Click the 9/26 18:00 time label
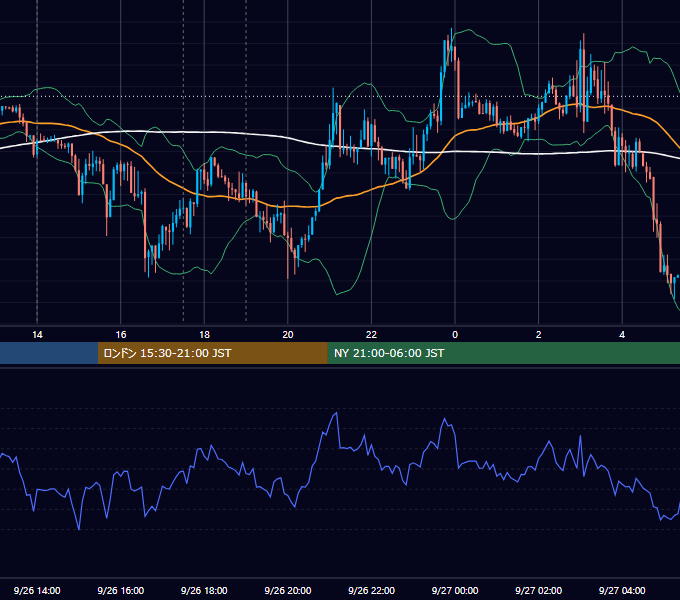680x600 pixels. [204, 590]
